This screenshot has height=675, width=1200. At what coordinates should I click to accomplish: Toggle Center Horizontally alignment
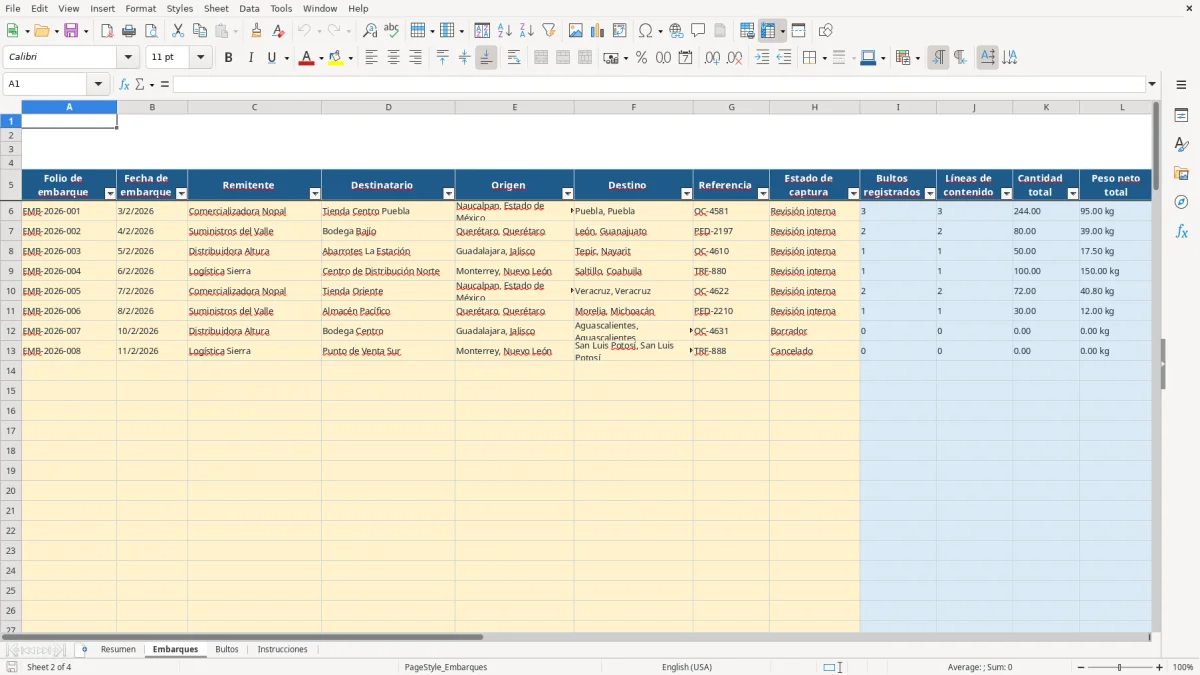(393, 58)
